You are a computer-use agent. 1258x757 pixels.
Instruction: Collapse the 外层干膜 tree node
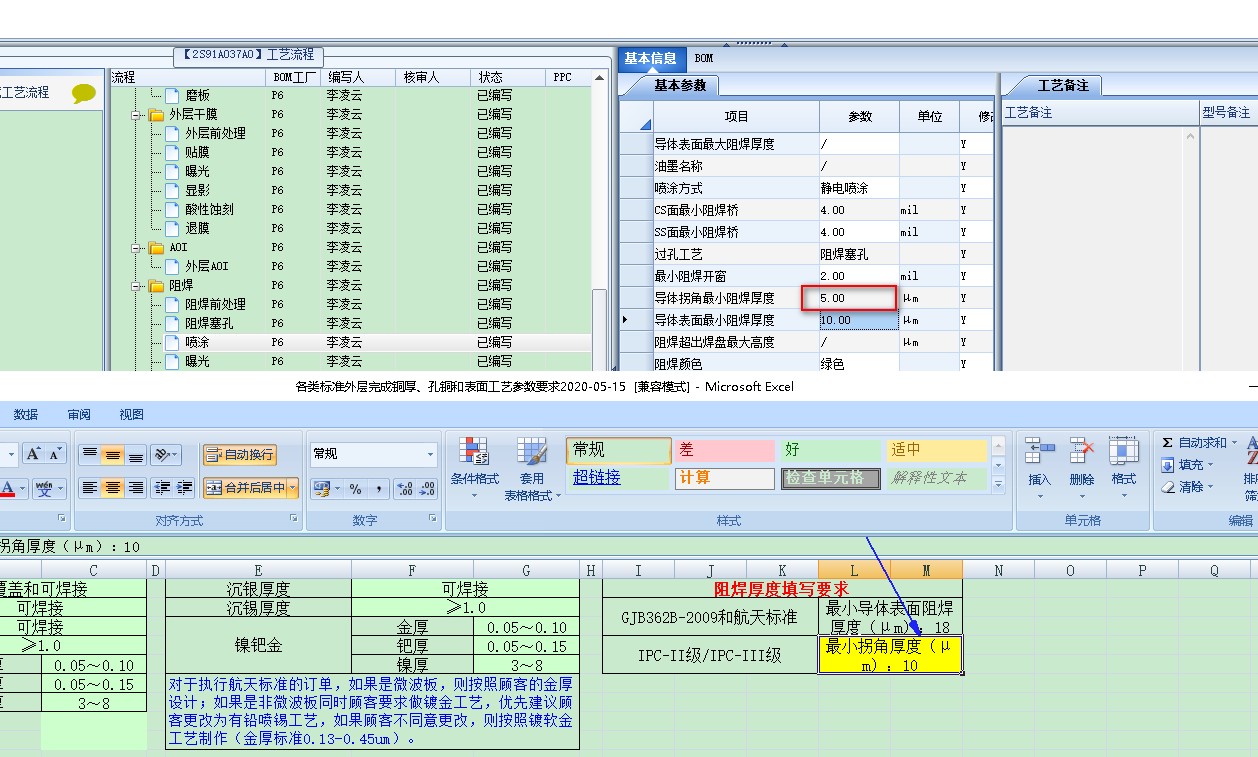point(137,115)
